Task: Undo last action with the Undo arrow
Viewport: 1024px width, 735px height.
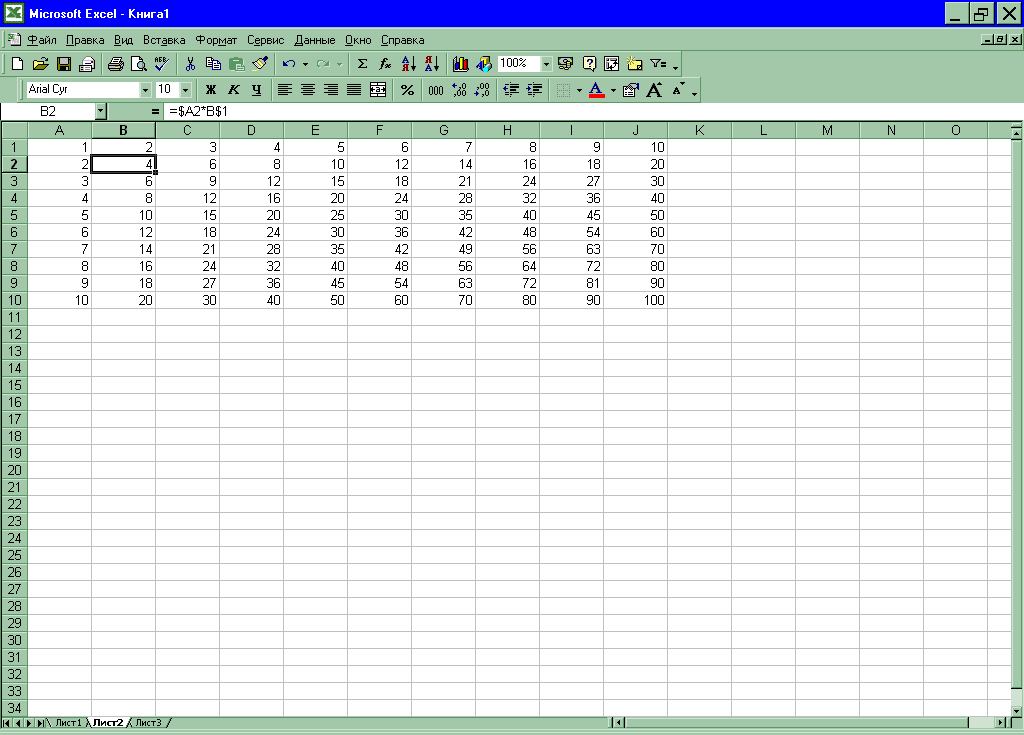Action: [x=289, y=63]
